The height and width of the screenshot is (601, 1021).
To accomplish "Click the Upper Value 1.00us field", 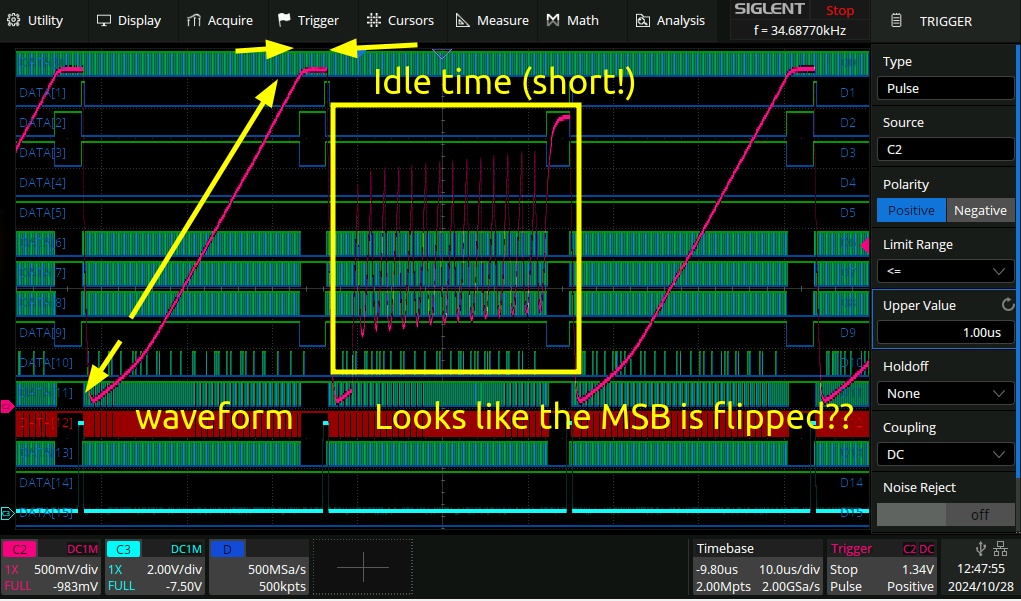I will pyautogui.click(x=945, y=332).
